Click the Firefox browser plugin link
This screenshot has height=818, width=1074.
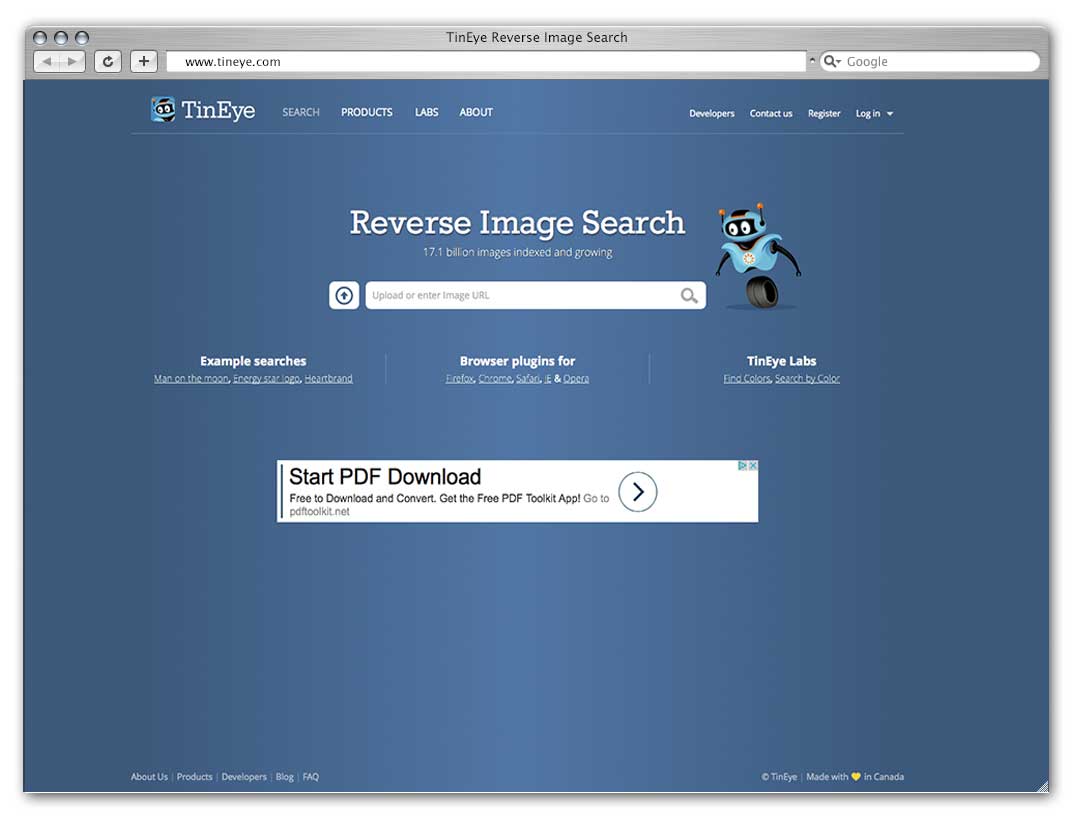pos(459,379)
